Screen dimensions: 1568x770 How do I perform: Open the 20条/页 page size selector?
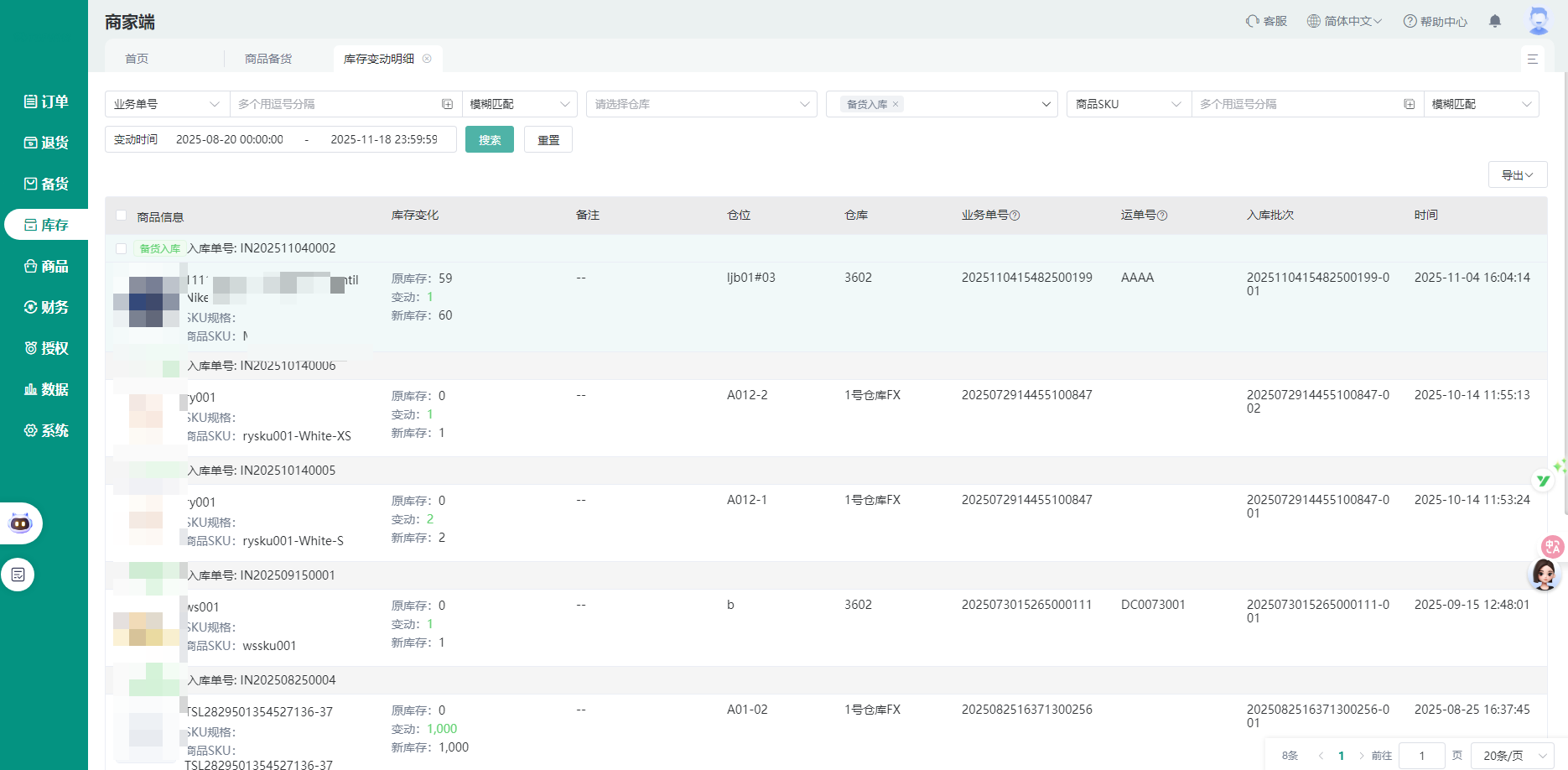coord(1513,756)
